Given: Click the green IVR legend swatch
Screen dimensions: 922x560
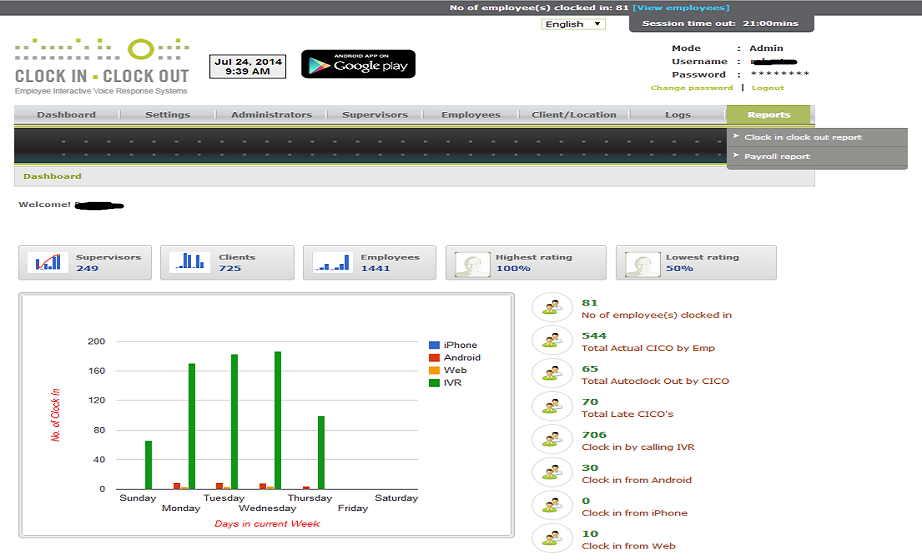Looking at the screenshot, I should 434,383.
